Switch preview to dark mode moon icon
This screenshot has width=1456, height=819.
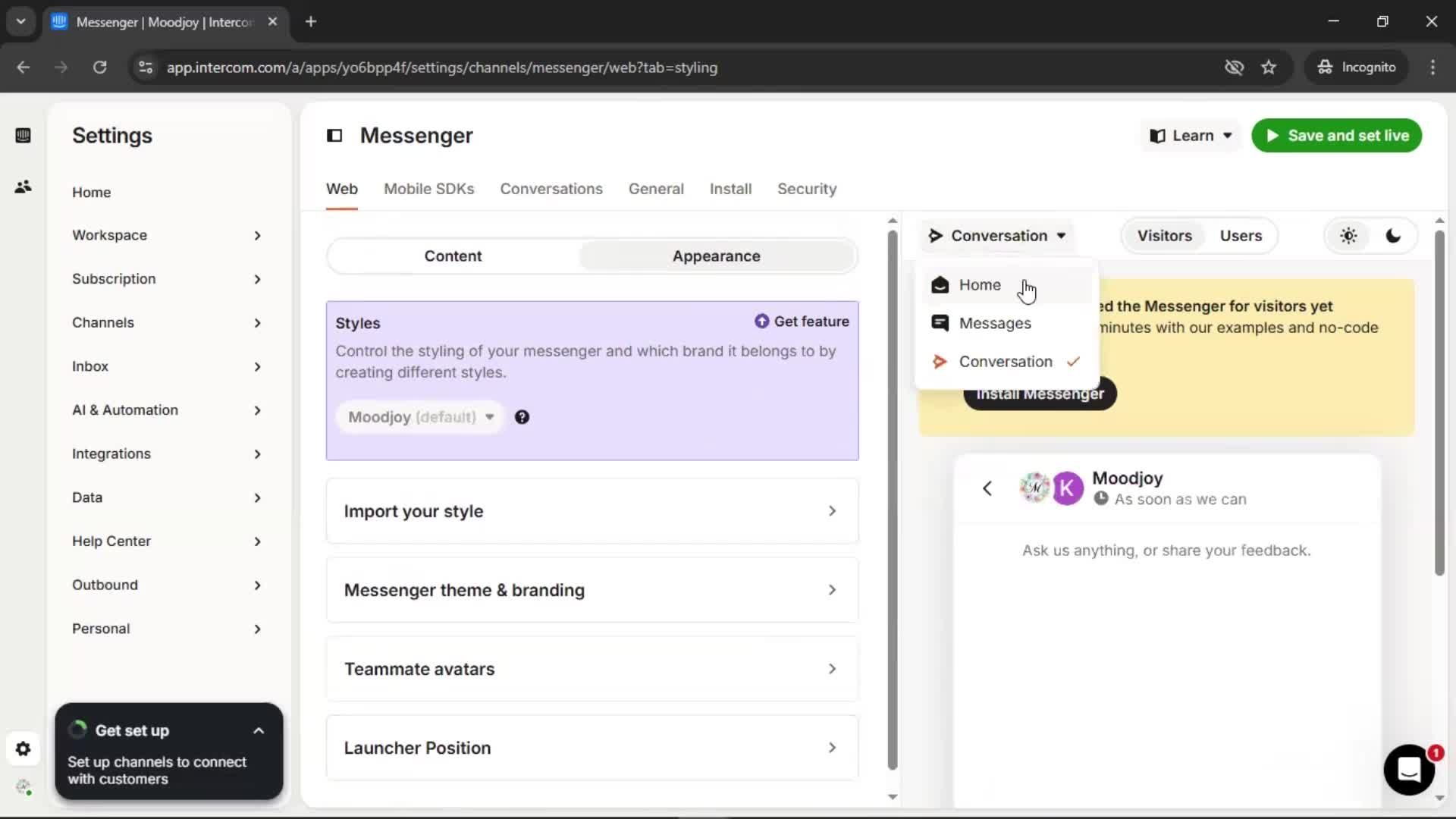tap(1393, 236)
